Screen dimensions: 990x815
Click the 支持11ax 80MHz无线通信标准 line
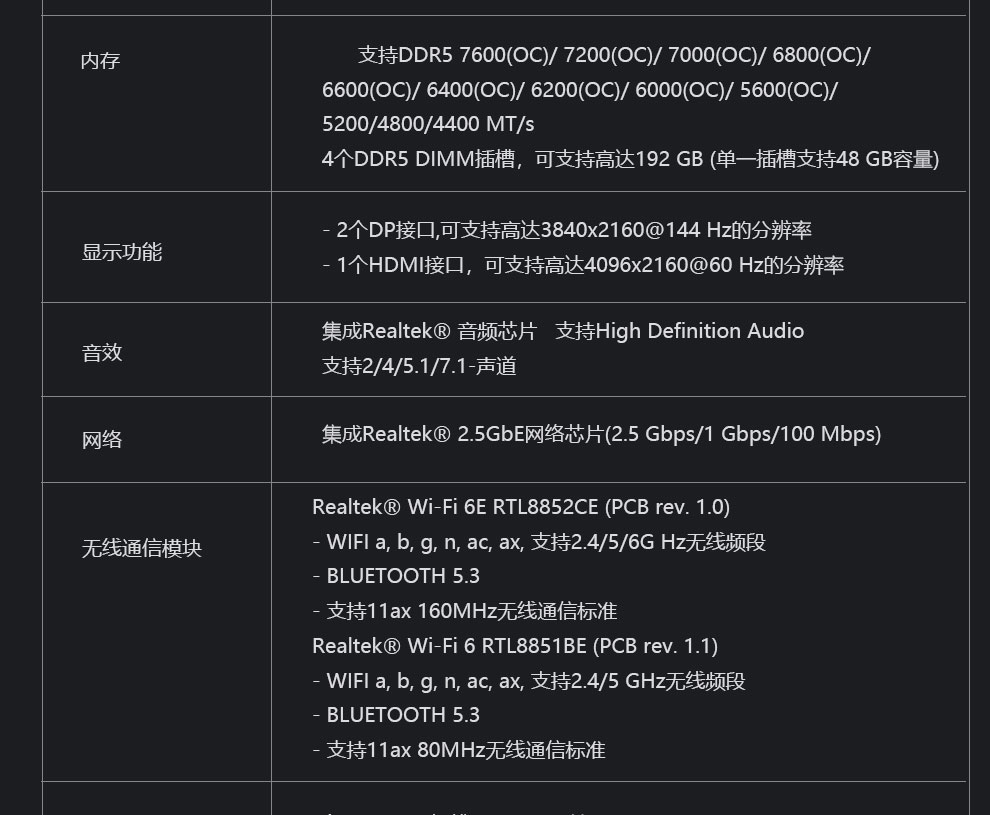tap(459, 750)
